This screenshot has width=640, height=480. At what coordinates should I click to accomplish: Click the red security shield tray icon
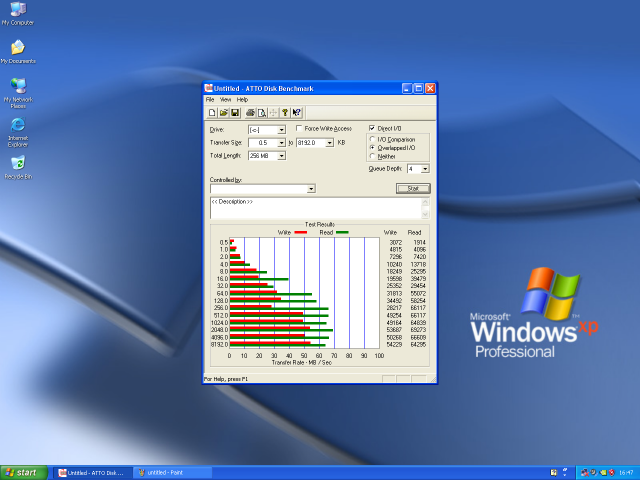click(611, 473)
